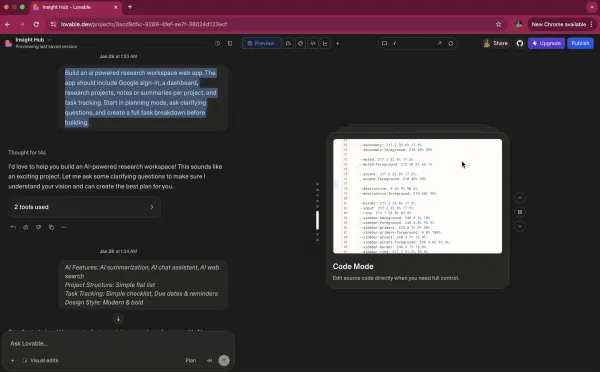Bookmark this page with star icon

pos(498,24)
